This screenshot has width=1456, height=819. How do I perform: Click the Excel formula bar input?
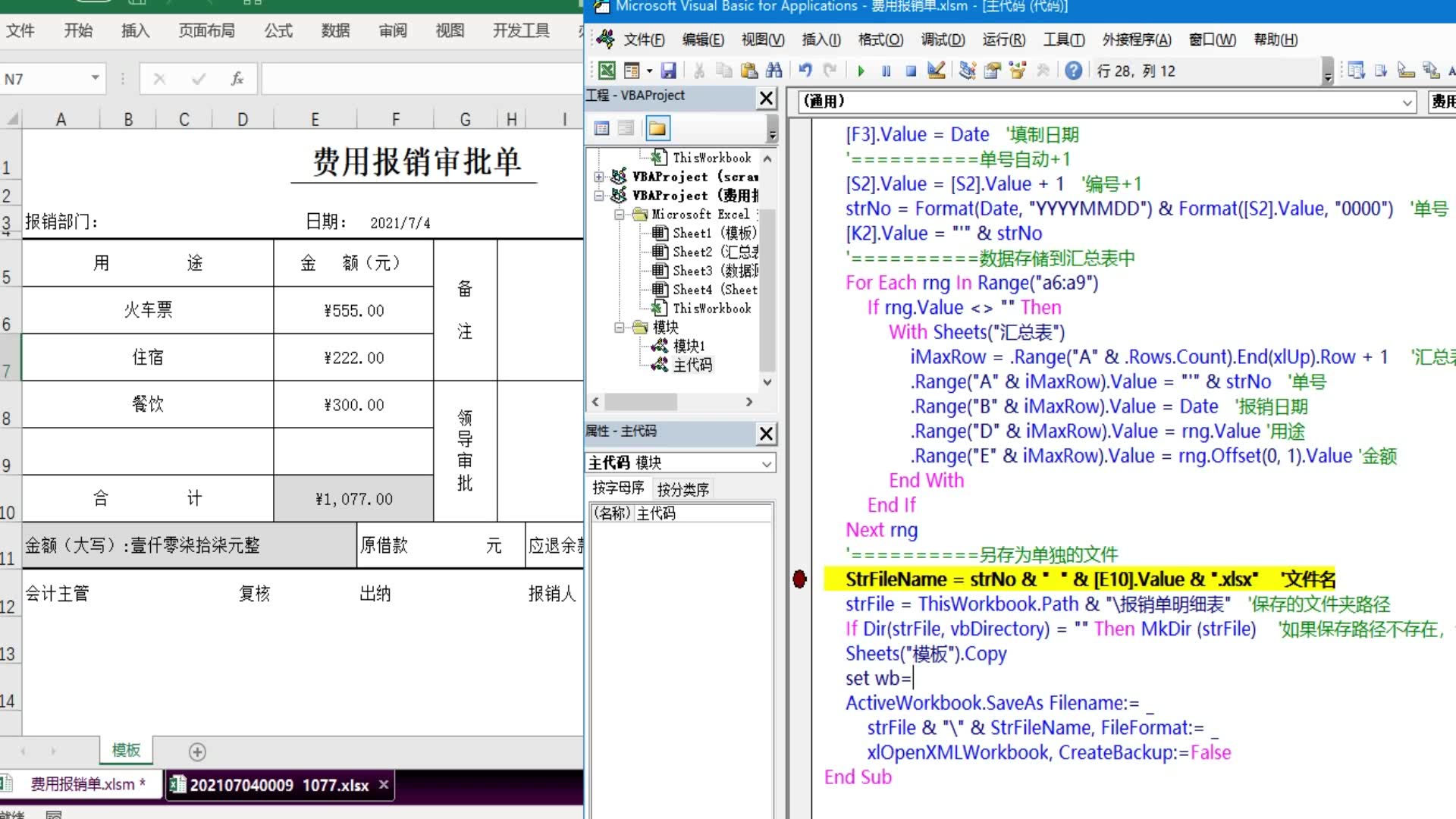[x=422, y=79]
